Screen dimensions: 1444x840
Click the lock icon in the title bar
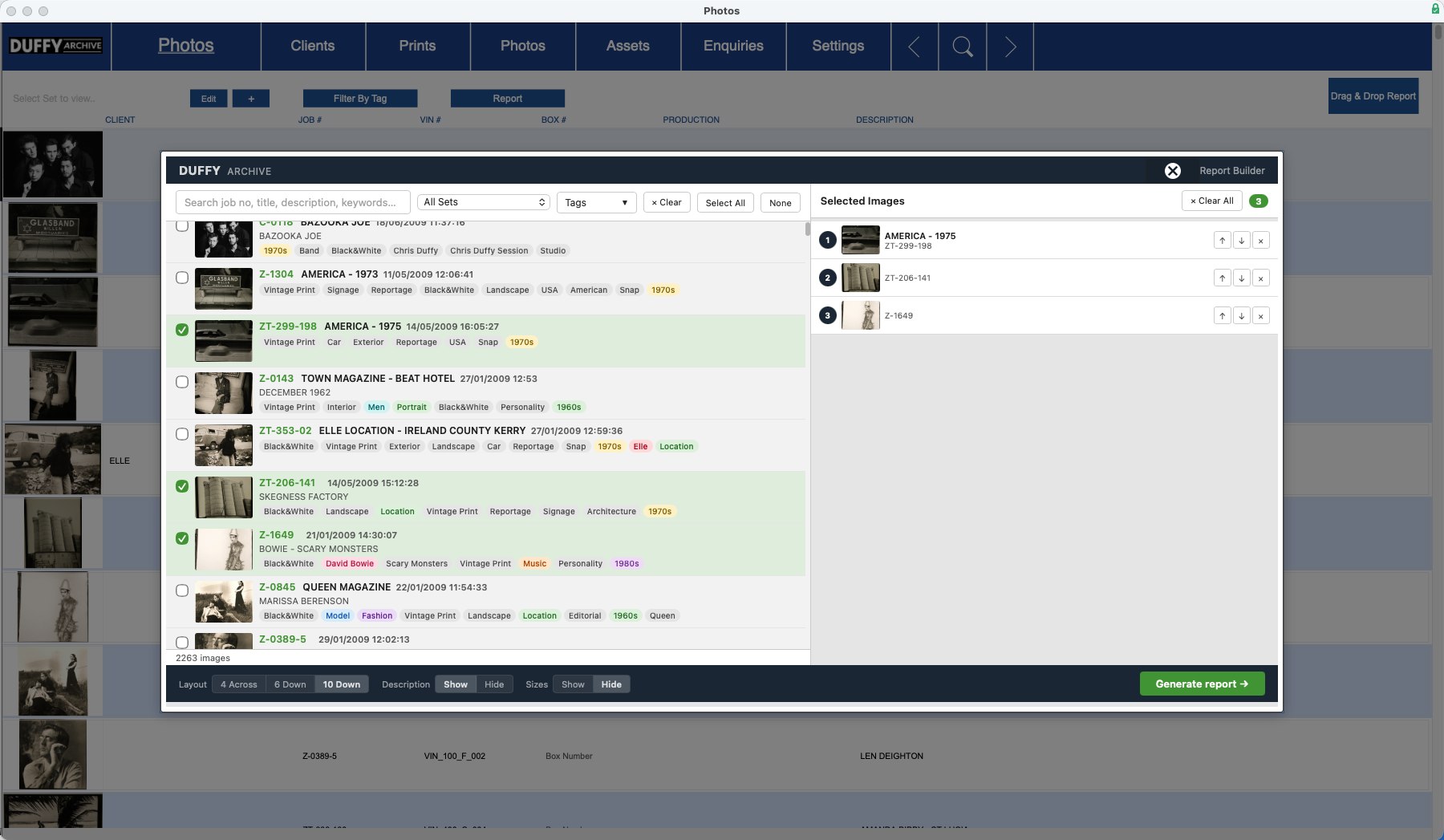1435,9
